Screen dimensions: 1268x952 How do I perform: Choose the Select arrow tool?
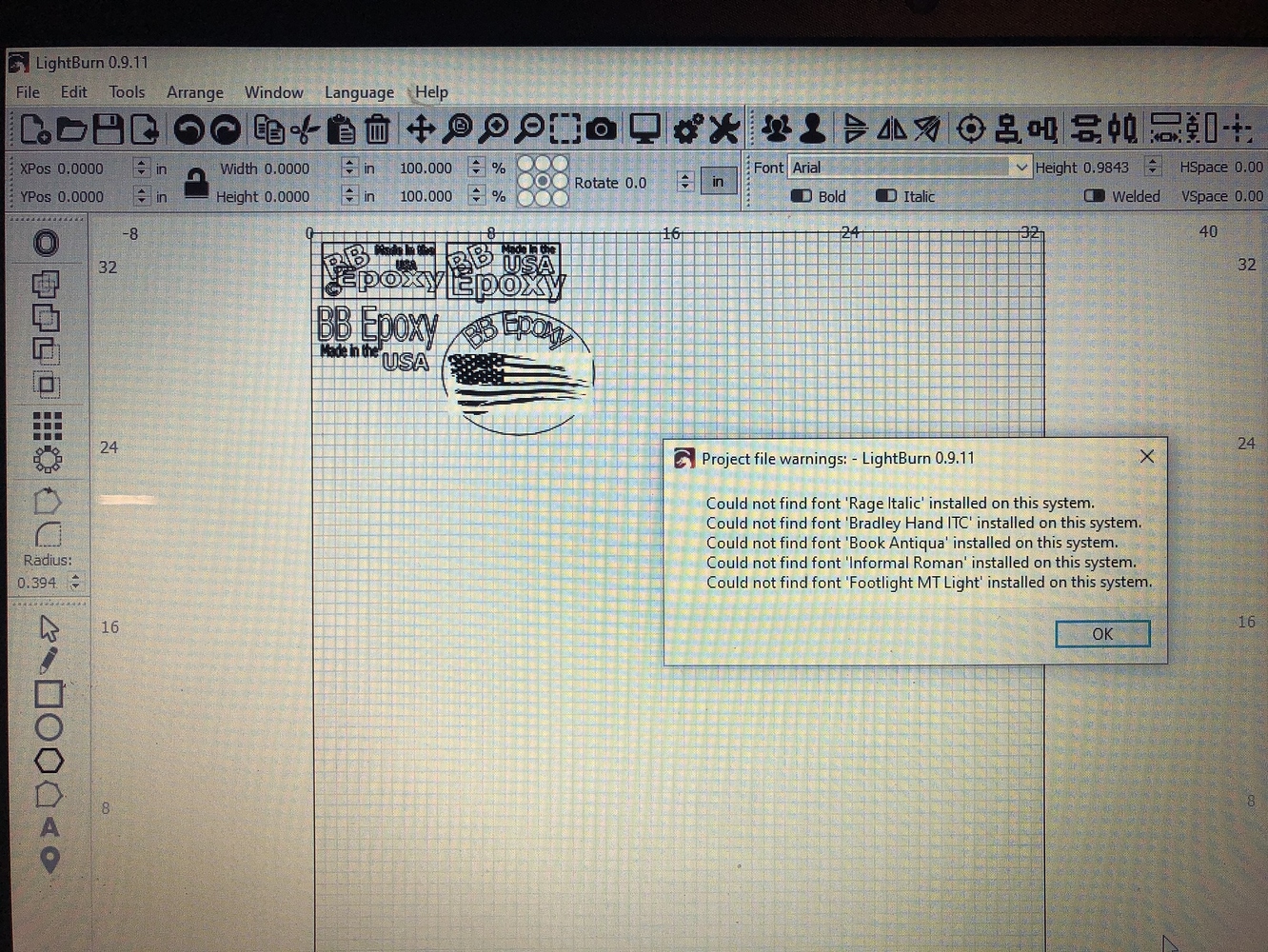(x=49, y=628)
